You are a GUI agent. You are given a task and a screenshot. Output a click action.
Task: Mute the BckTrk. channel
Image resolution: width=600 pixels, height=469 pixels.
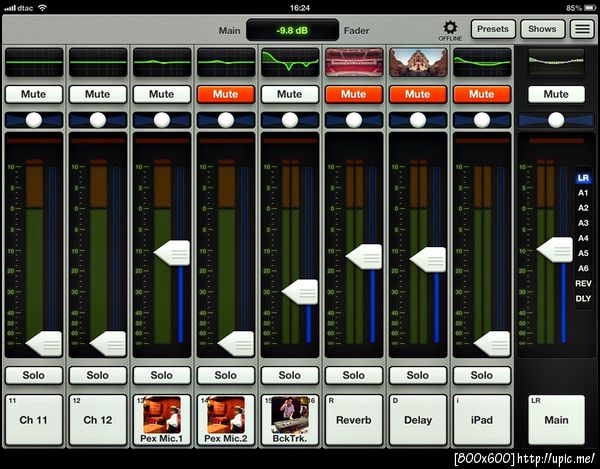[x=290, y=94]
